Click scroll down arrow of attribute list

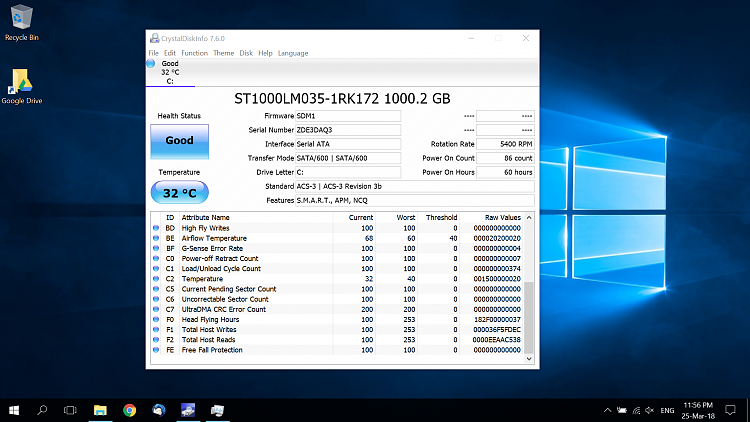pyautogui.click(x=529, y=358)
